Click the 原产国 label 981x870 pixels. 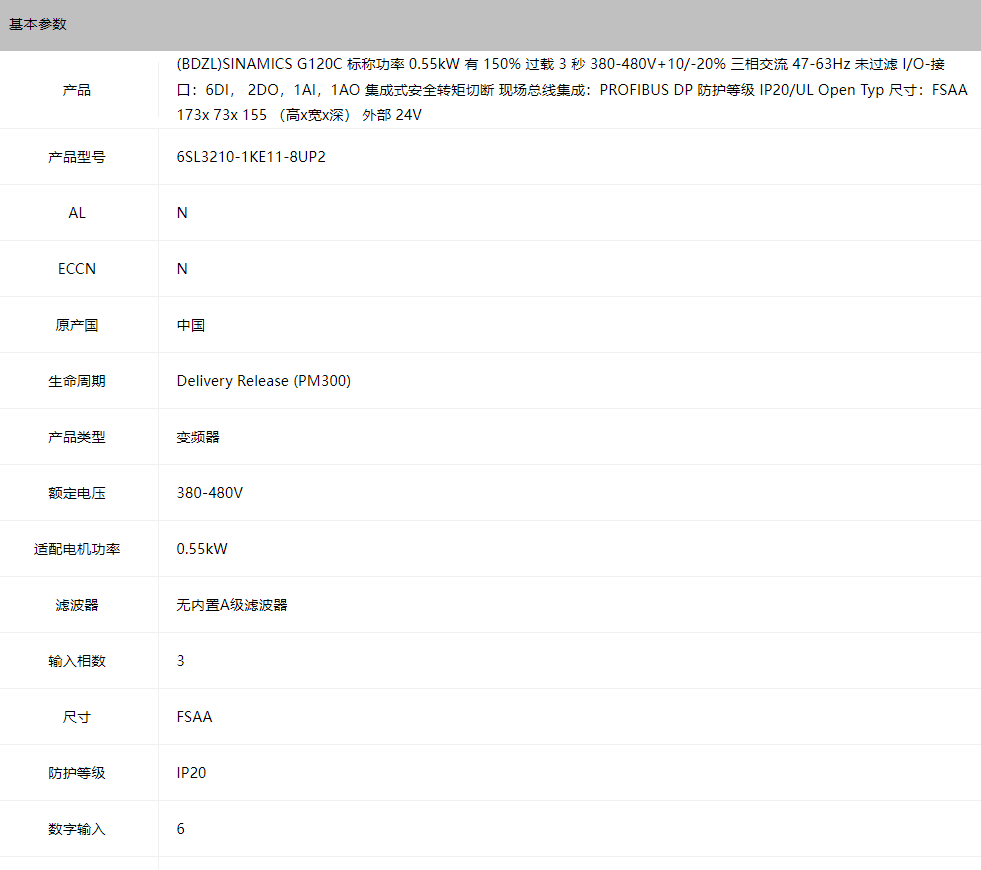coord(77,325)
